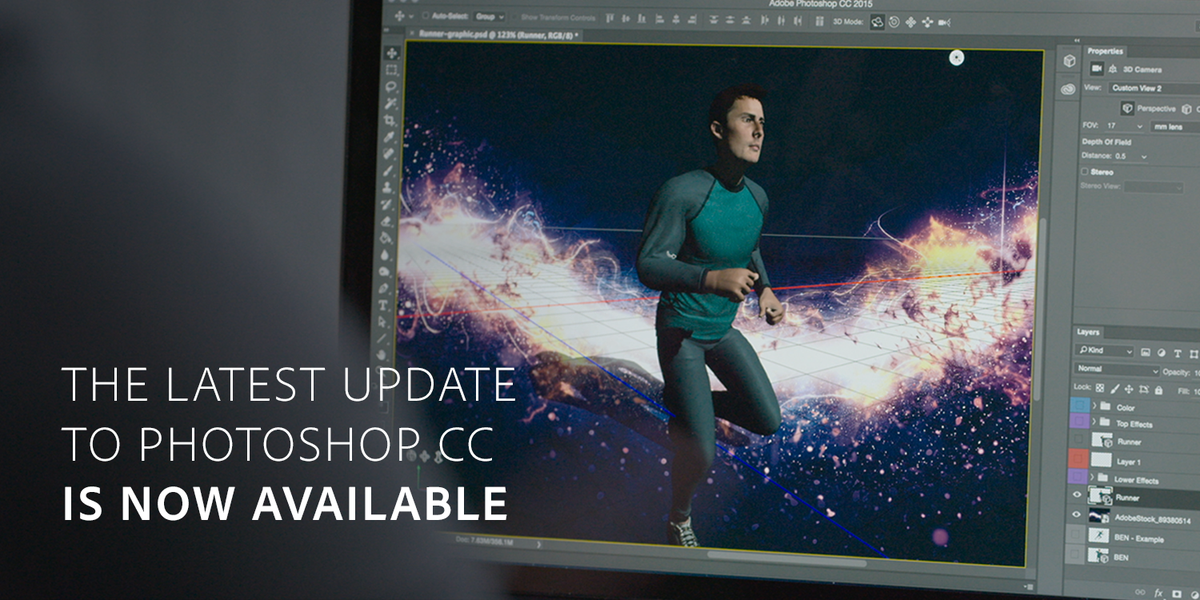Click the fx layer style icon
Image resolution: width=1200 pixels, height=600 pixels.
tap(1158, 592)
